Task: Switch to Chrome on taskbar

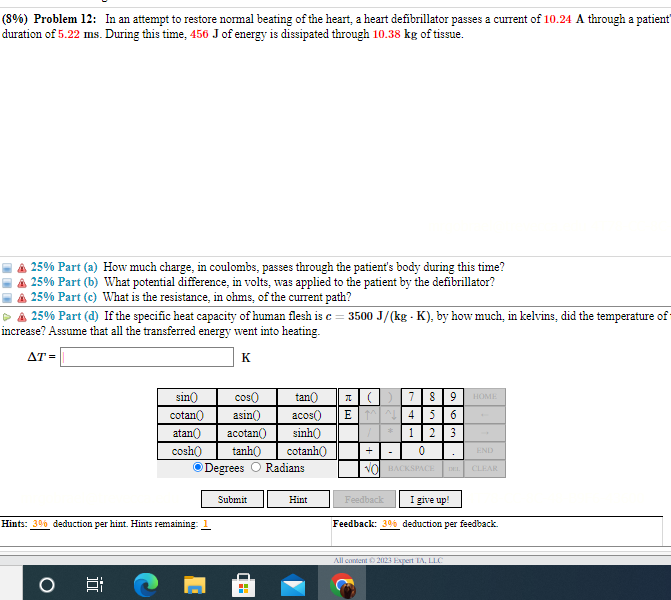Action: coord(342,585)
